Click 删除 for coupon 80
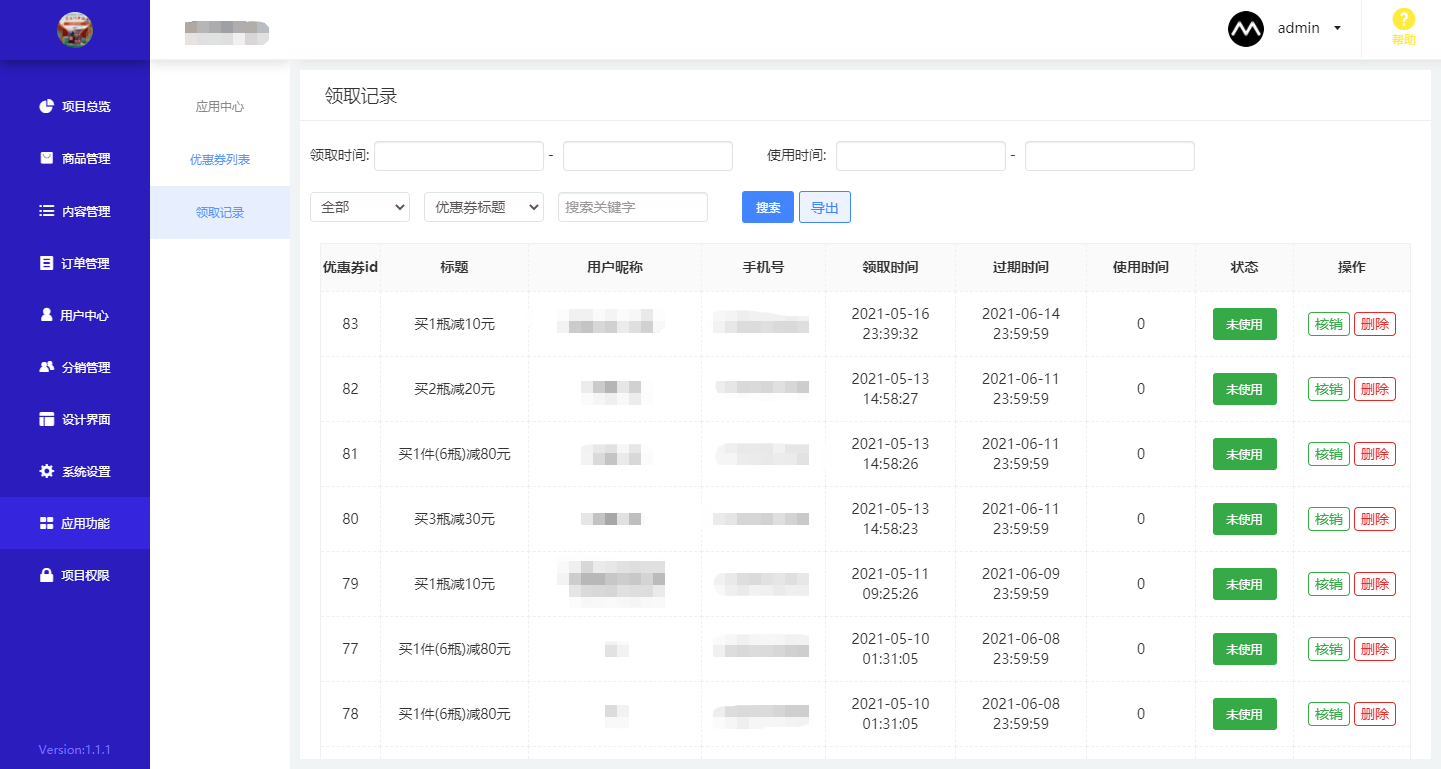The height and width of the screenshot is (769, 1441). pyautogui.click(x=1375, y=519)
